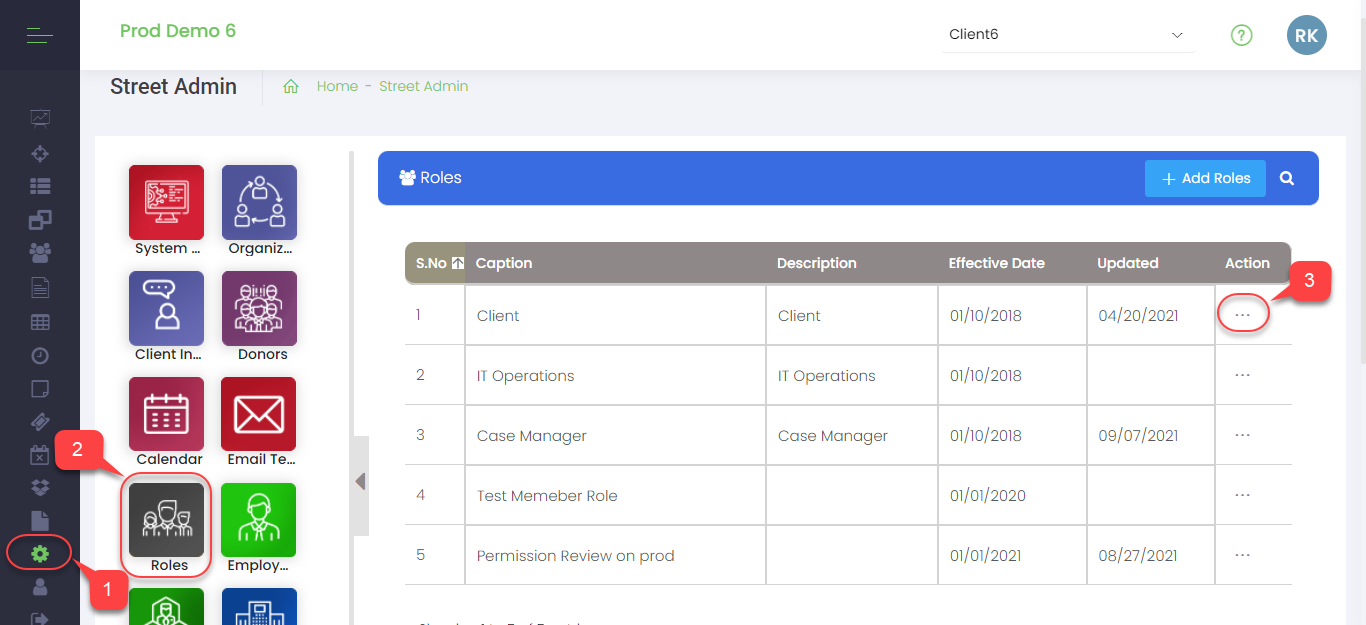Viewport: 1366px width, 625px height.
Task: Open the dashboard chart icon in sidebar
Action: [x=40, y=119]
